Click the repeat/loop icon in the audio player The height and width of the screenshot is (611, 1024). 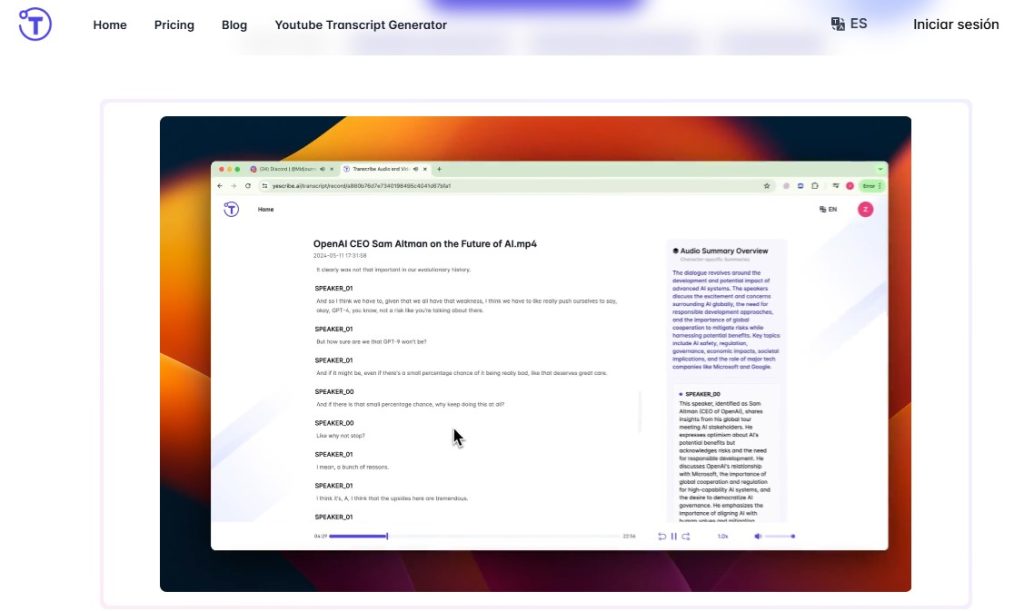(x=686, y=536)
